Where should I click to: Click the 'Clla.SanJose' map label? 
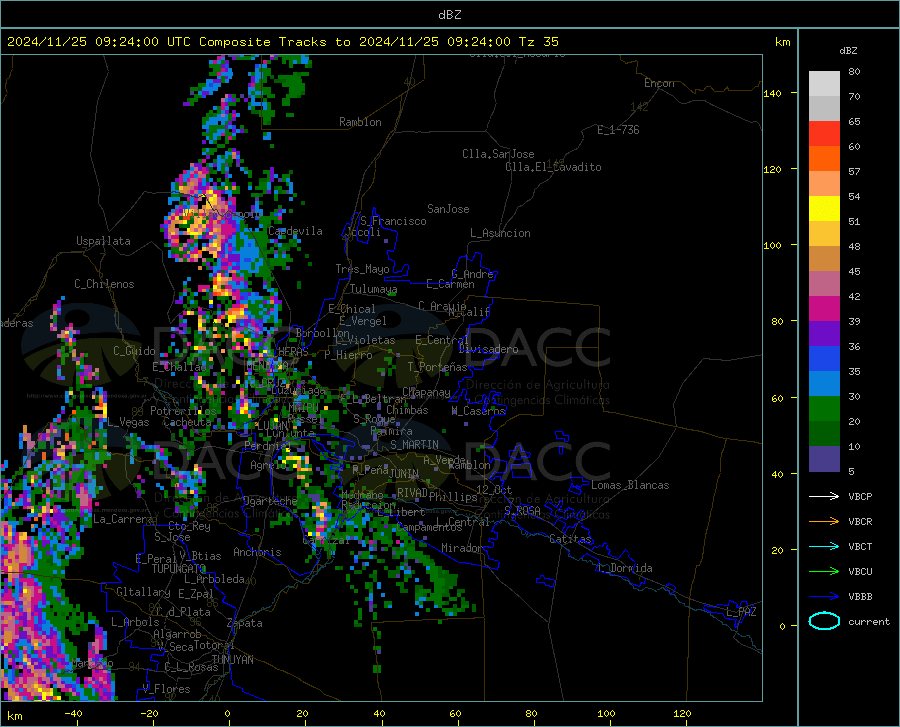[x=498, y=154]
